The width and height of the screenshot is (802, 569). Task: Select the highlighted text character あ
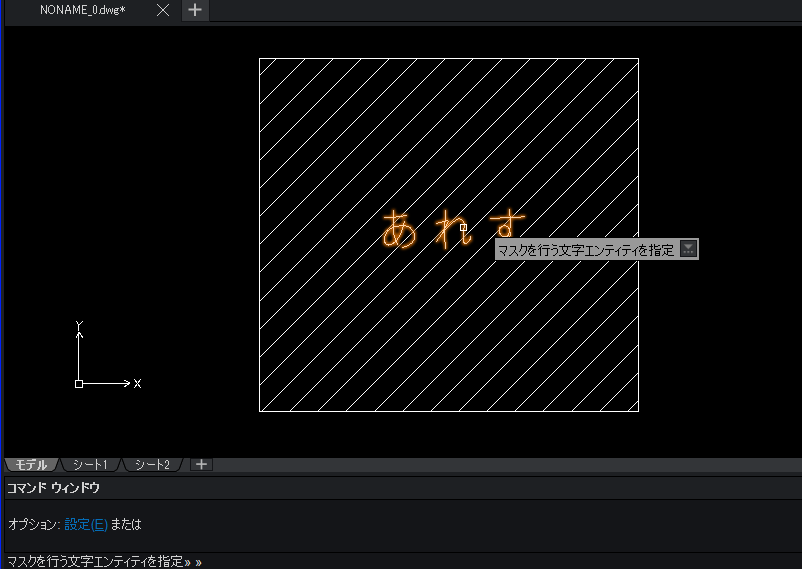[x=399, y=229]
